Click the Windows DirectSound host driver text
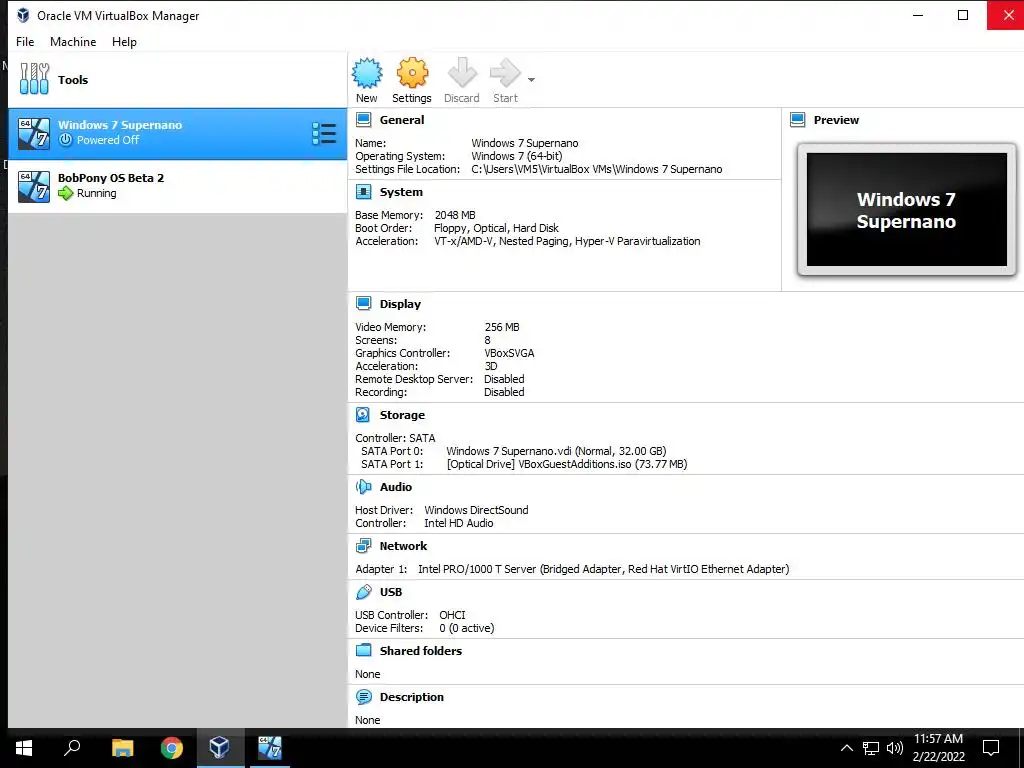Viewport: 1024px width, 768px height. click(x=476, y=510)
